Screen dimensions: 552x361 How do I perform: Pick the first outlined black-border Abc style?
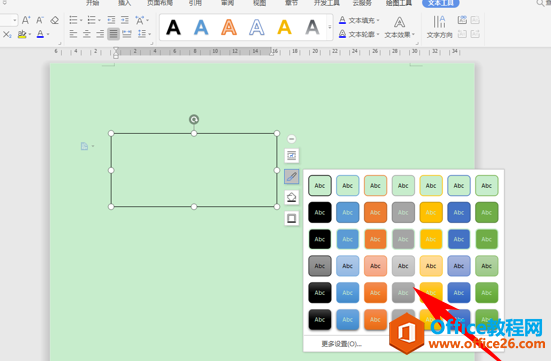pos(320,186)
